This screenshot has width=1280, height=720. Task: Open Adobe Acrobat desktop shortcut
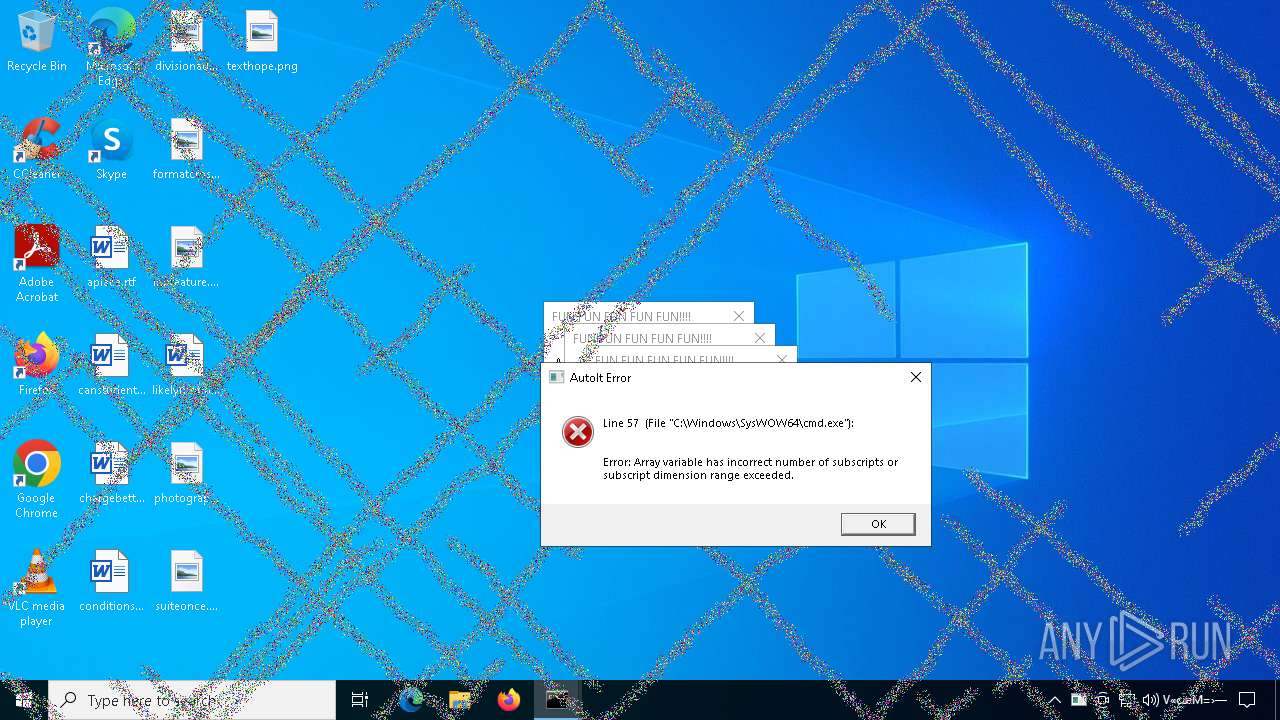point(37,264)
